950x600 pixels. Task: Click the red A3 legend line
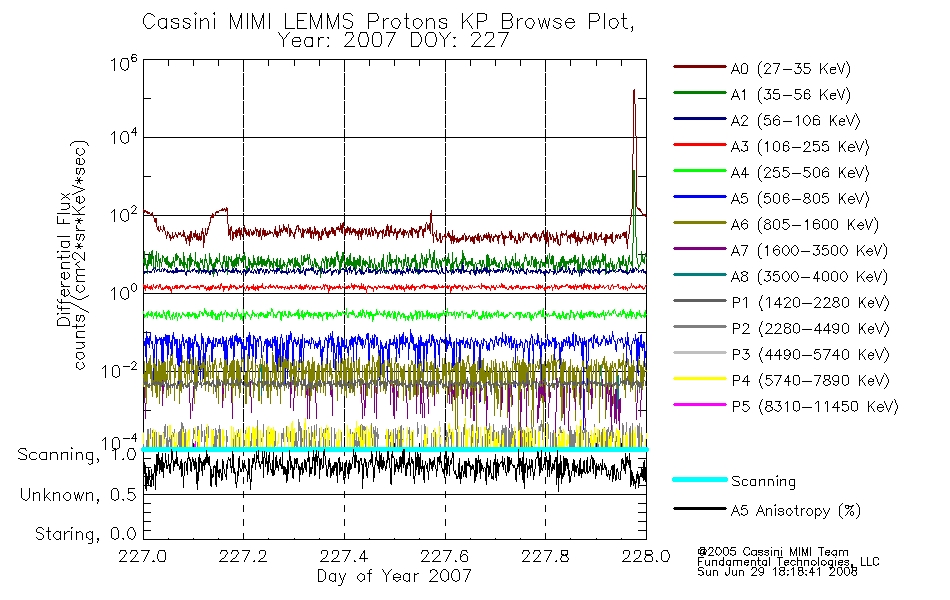pos(700,145)
